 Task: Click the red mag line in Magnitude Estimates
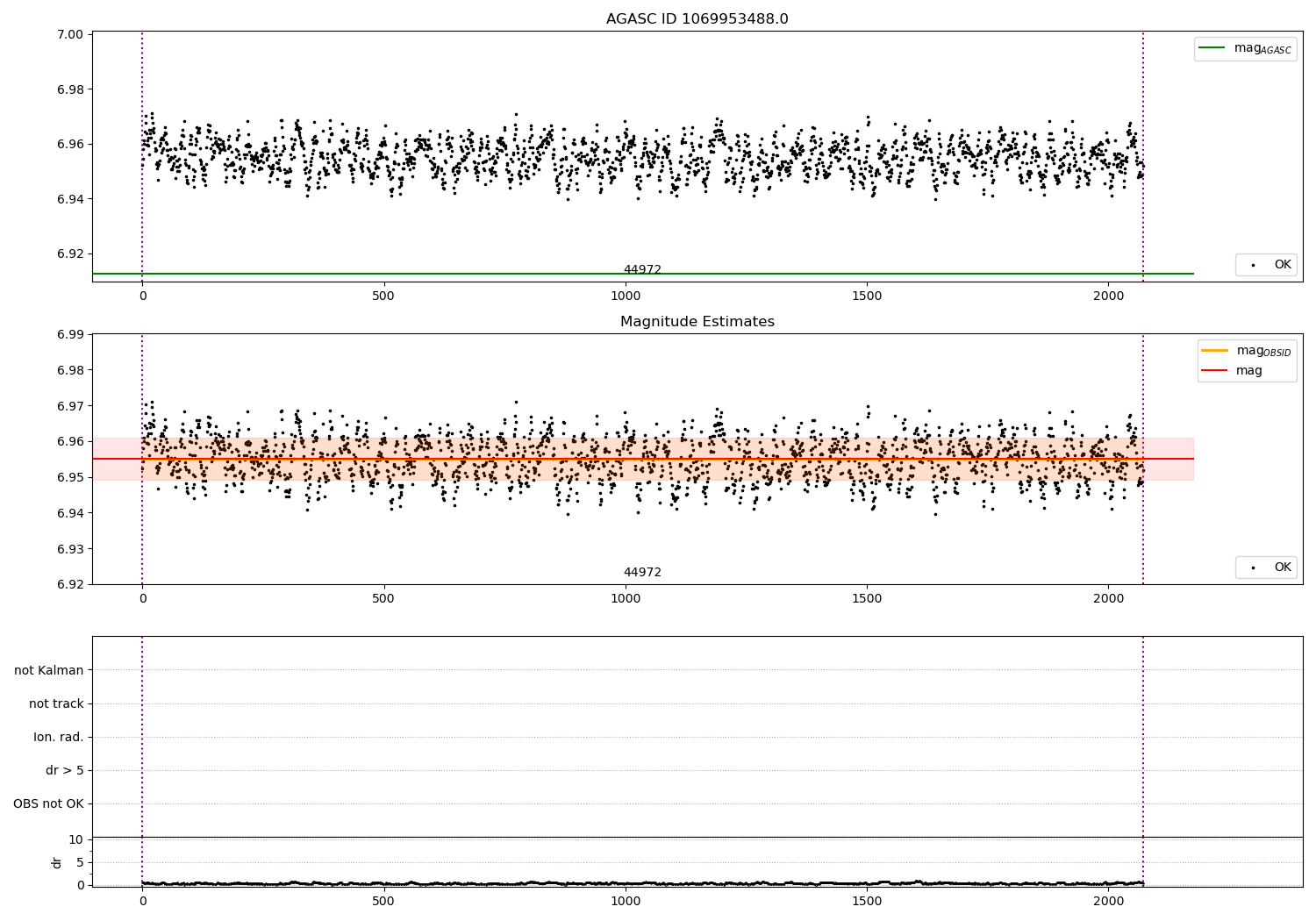(642, 459)
